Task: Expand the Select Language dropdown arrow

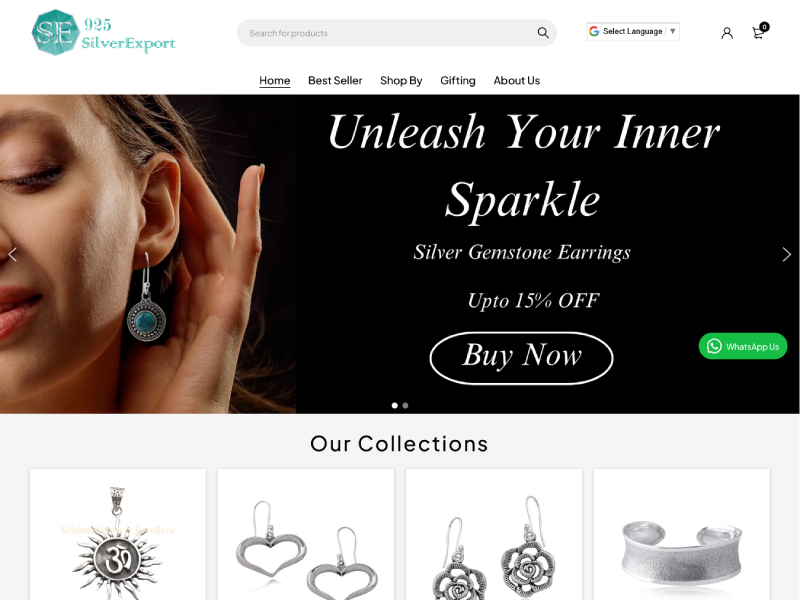Action: tap(672, 31)
